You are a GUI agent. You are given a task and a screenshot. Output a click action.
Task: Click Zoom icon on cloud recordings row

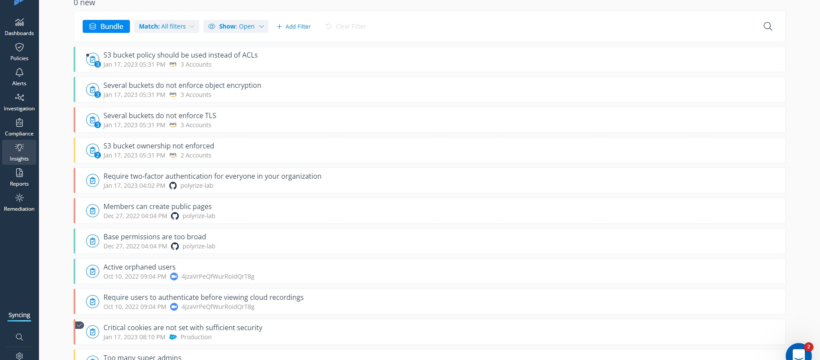174,307
